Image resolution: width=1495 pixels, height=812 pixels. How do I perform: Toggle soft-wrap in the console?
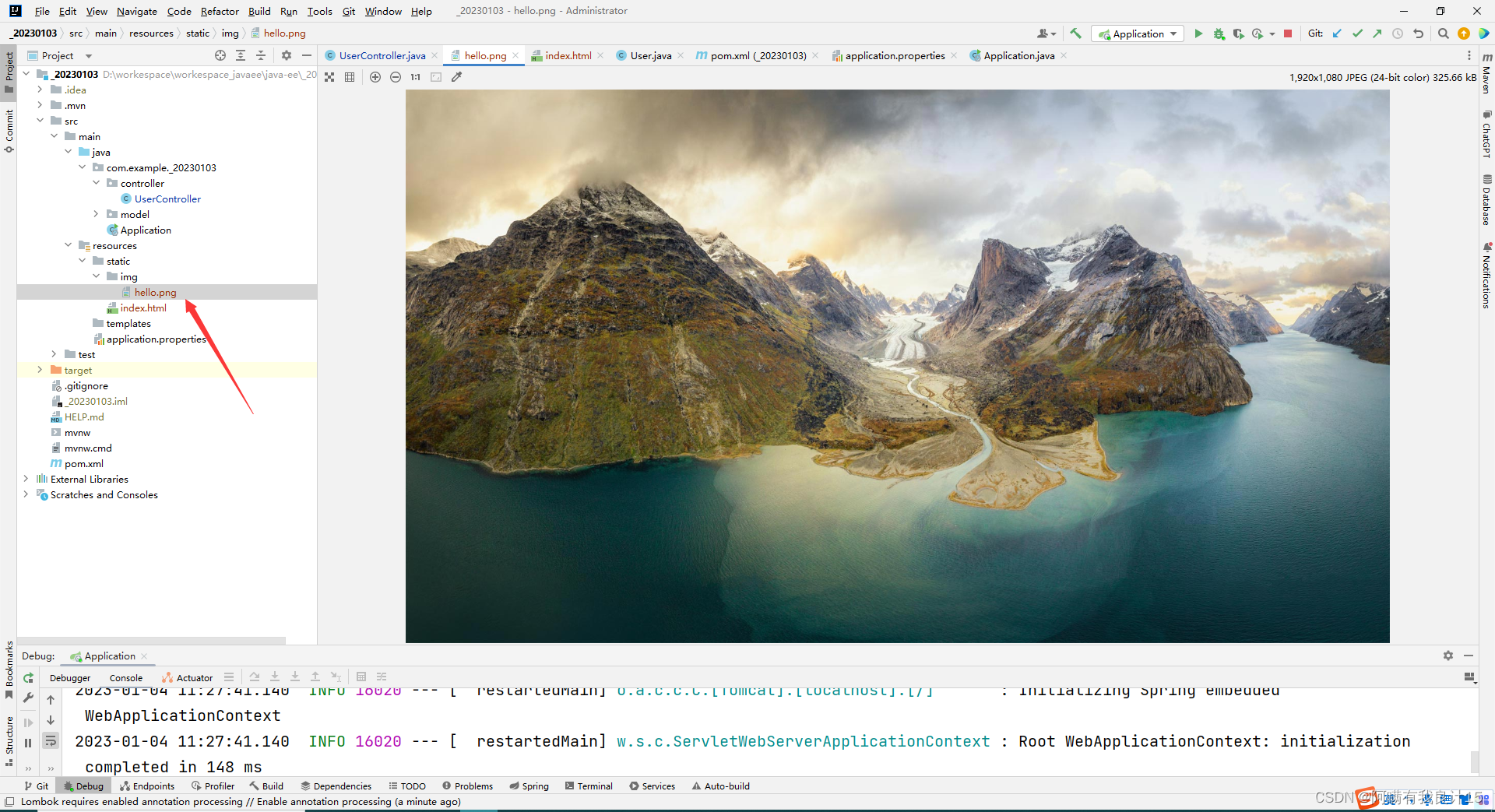[51, 740]
